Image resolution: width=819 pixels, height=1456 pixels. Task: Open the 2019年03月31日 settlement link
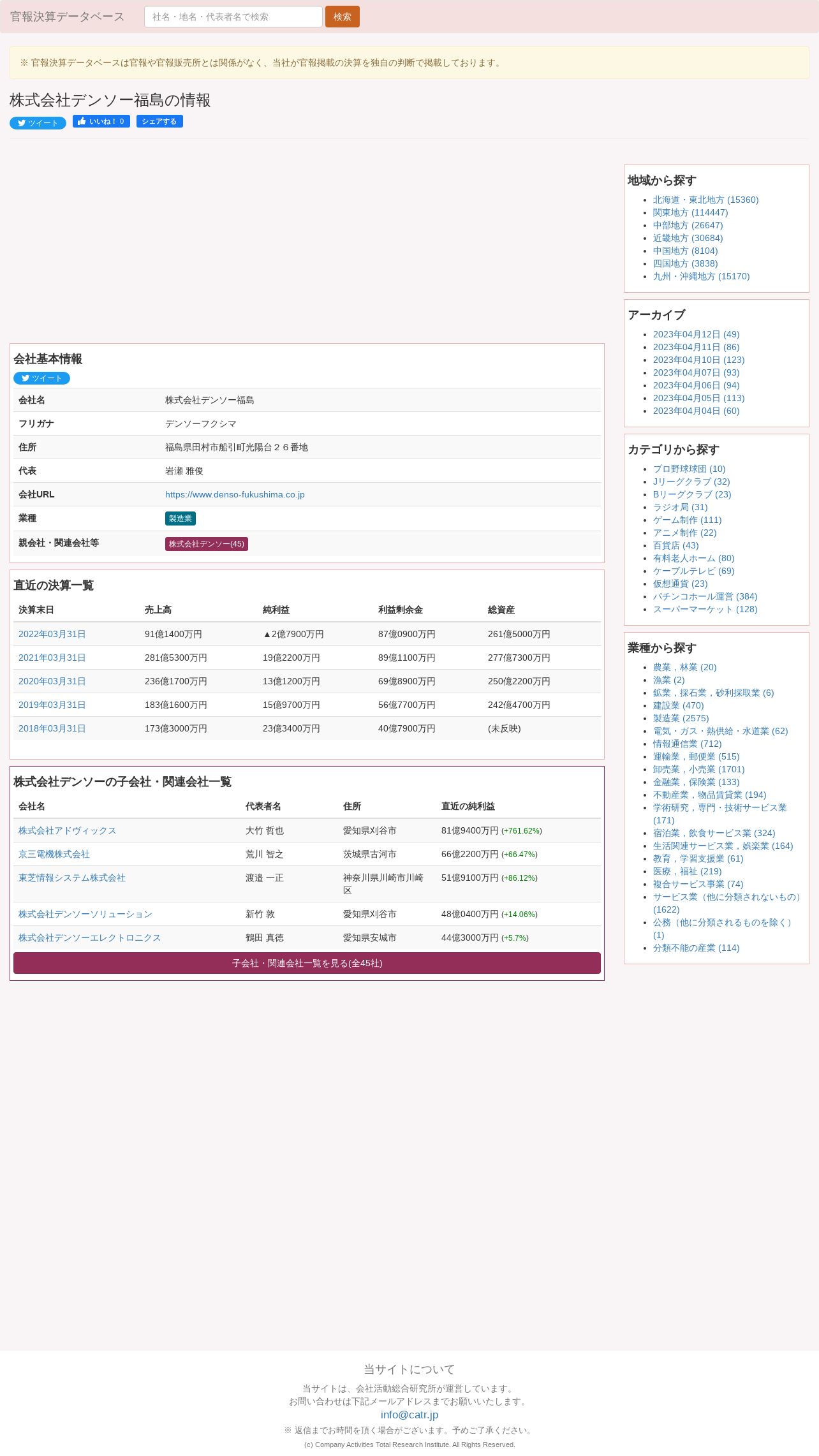(x=52, y=705)
